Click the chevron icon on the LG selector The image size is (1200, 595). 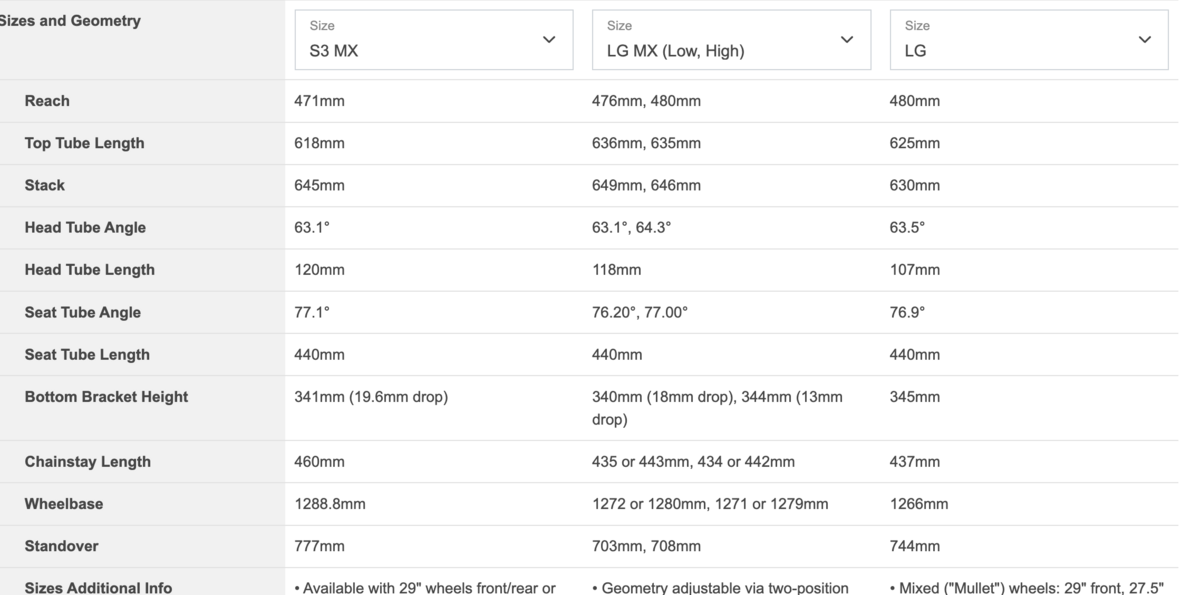(1144, 40)
